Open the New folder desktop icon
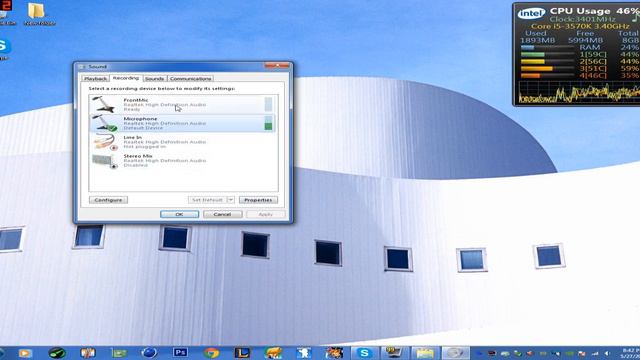640x360 pixels. [x=39, y=13]
